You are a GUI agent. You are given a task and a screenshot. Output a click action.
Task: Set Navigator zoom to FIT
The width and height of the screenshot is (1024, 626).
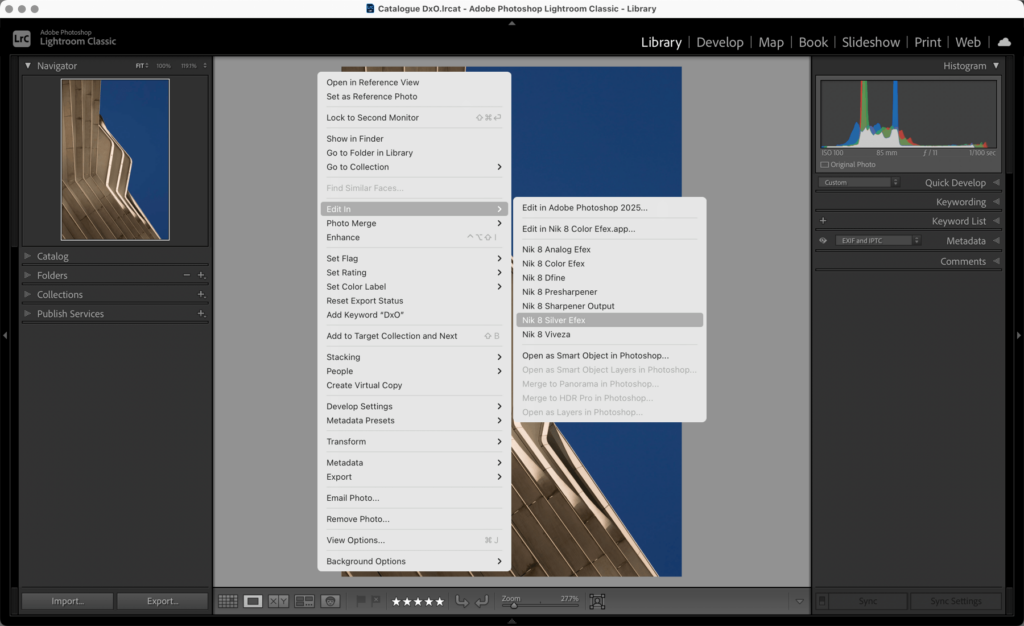tap(142, 66)
